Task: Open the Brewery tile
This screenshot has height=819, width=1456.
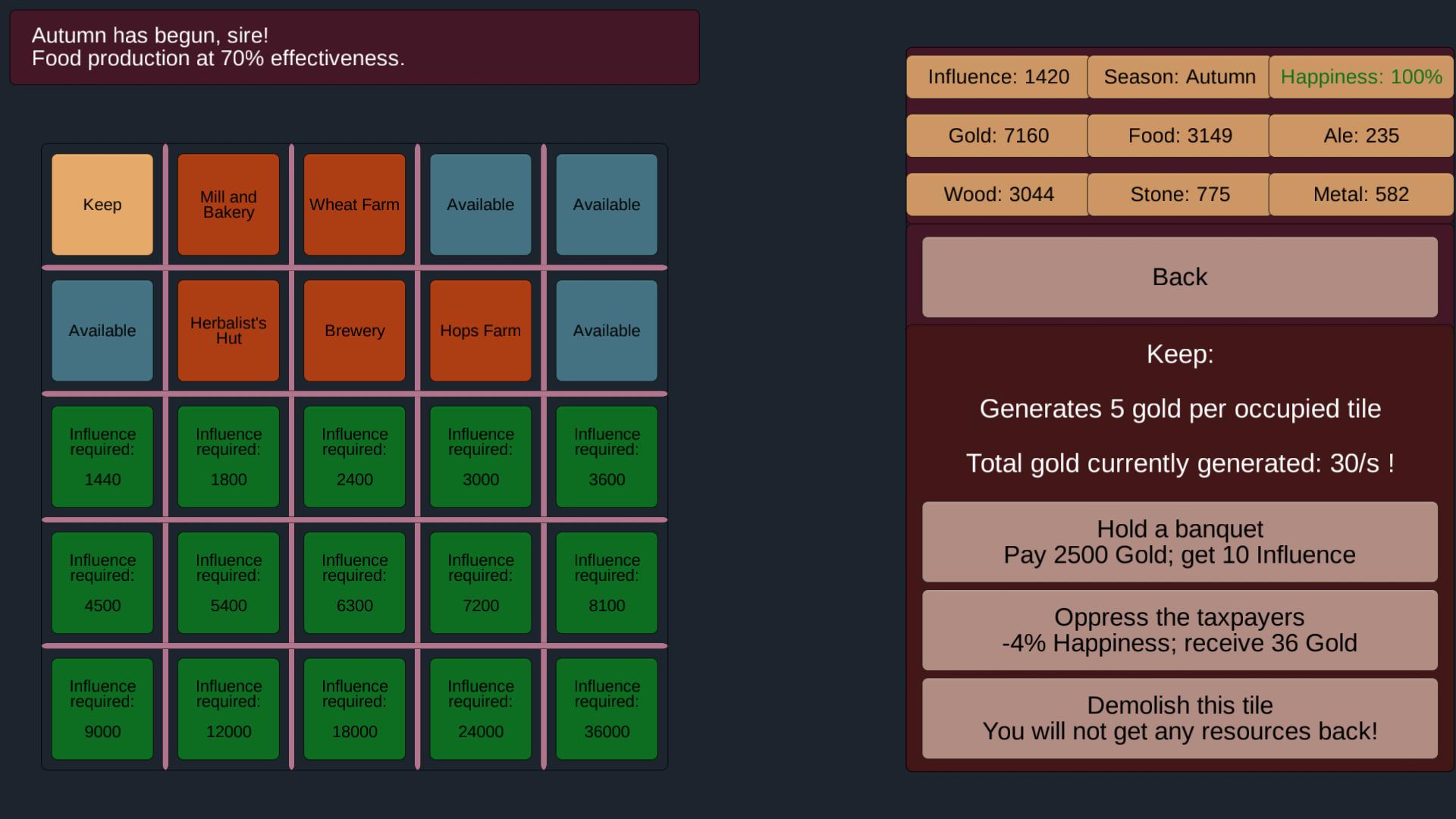Action: coord(354,331)
